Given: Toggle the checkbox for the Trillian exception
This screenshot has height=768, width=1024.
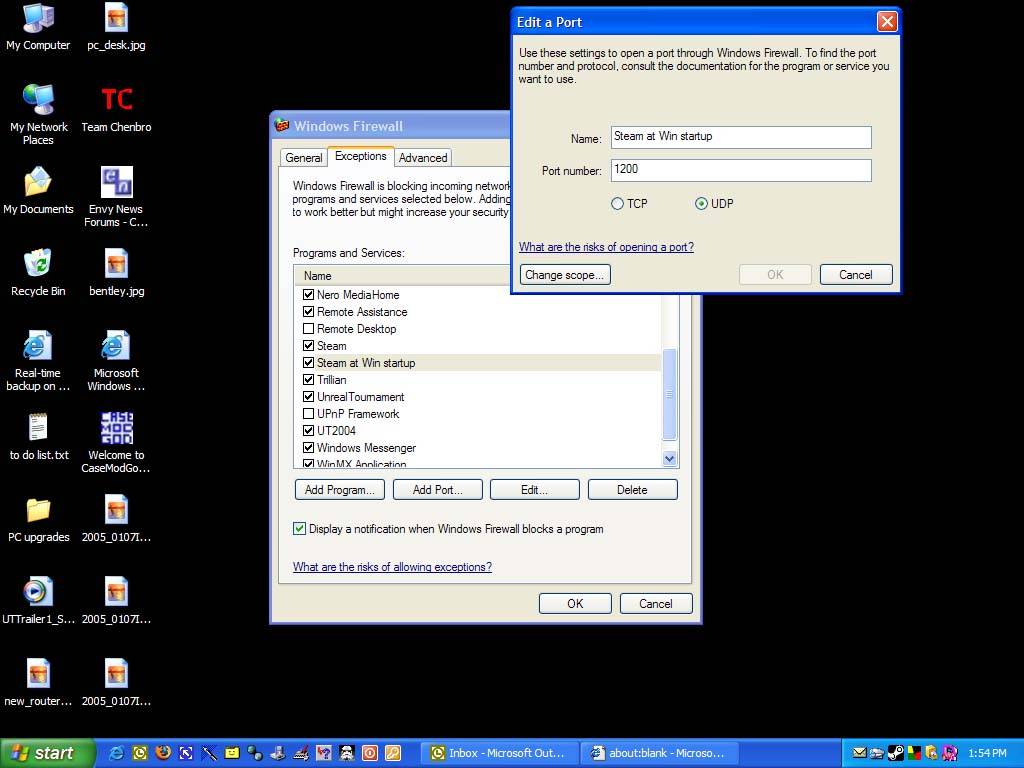Looking at the screenshot, I should pyautogui.click(x=308, y=379).
